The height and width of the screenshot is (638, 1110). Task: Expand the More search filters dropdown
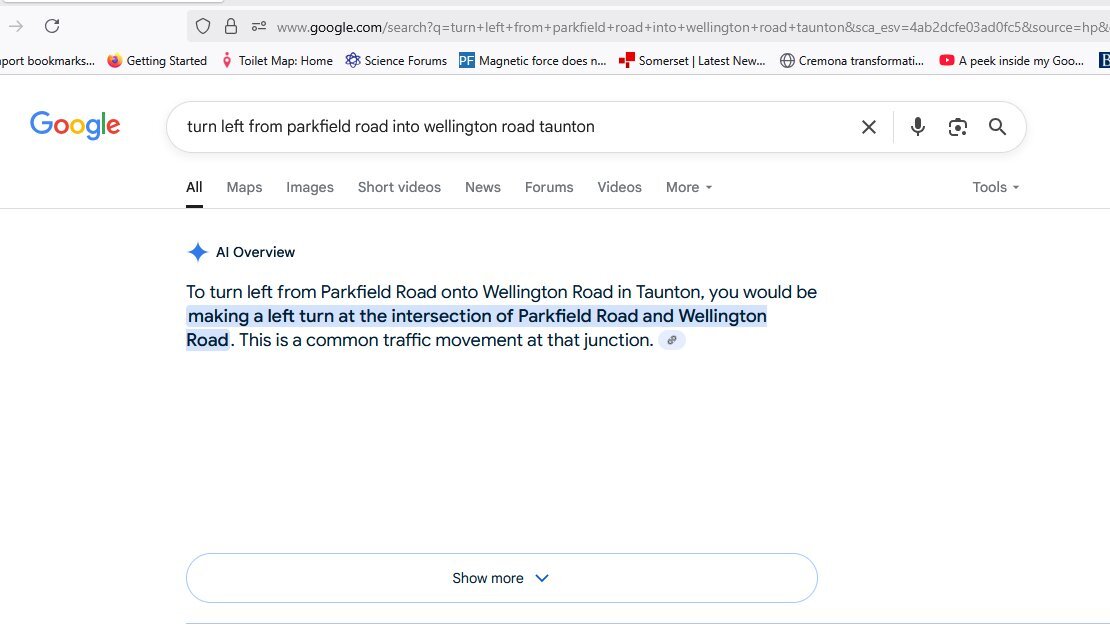pos(689,187)
